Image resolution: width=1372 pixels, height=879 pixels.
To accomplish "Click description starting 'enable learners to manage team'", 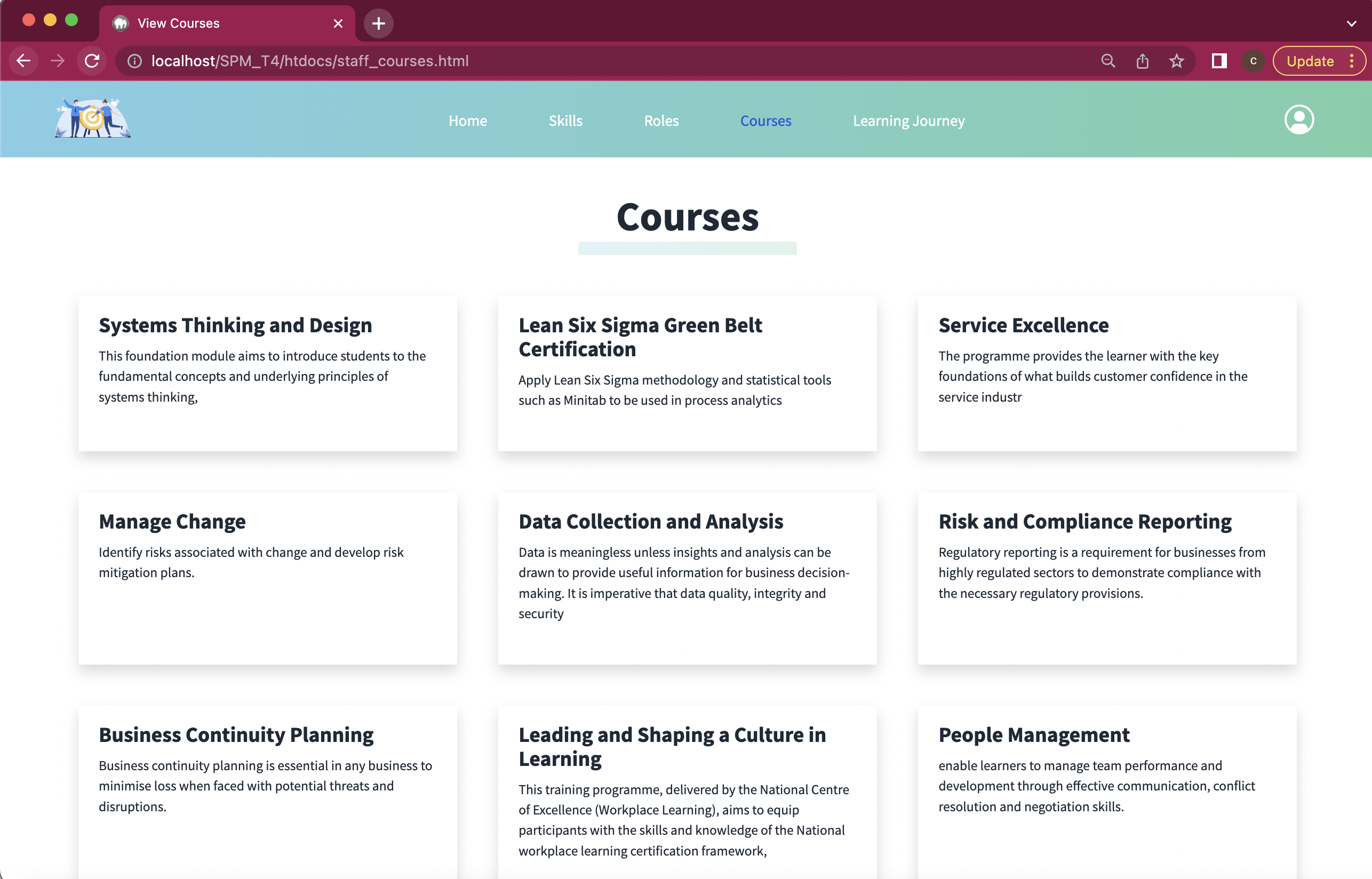I will (1096, 786).
